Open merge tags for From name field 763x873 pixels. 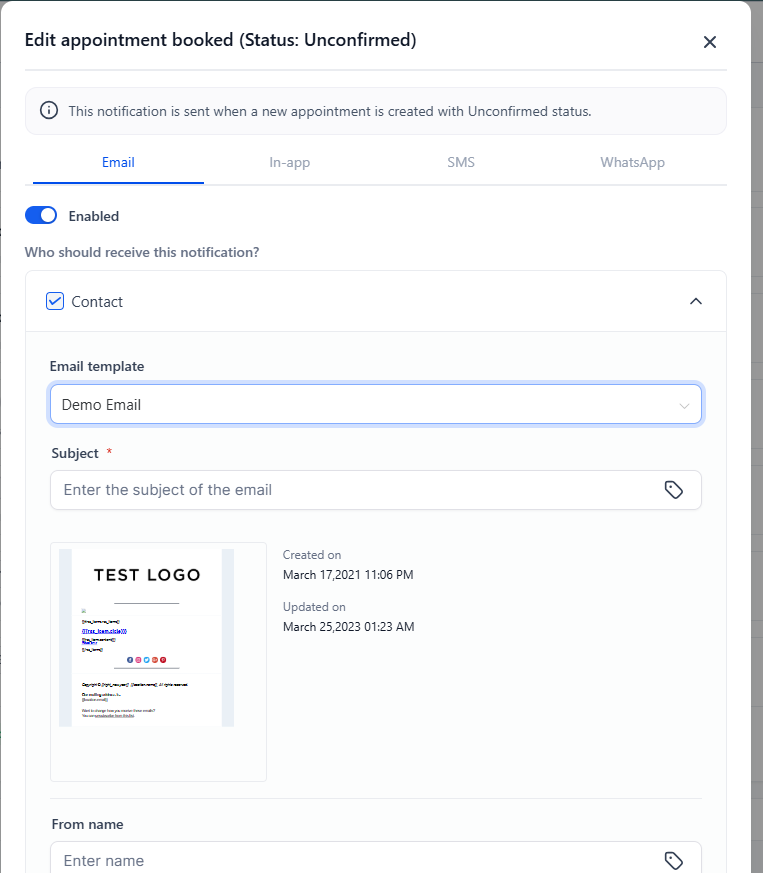point(673,860)
